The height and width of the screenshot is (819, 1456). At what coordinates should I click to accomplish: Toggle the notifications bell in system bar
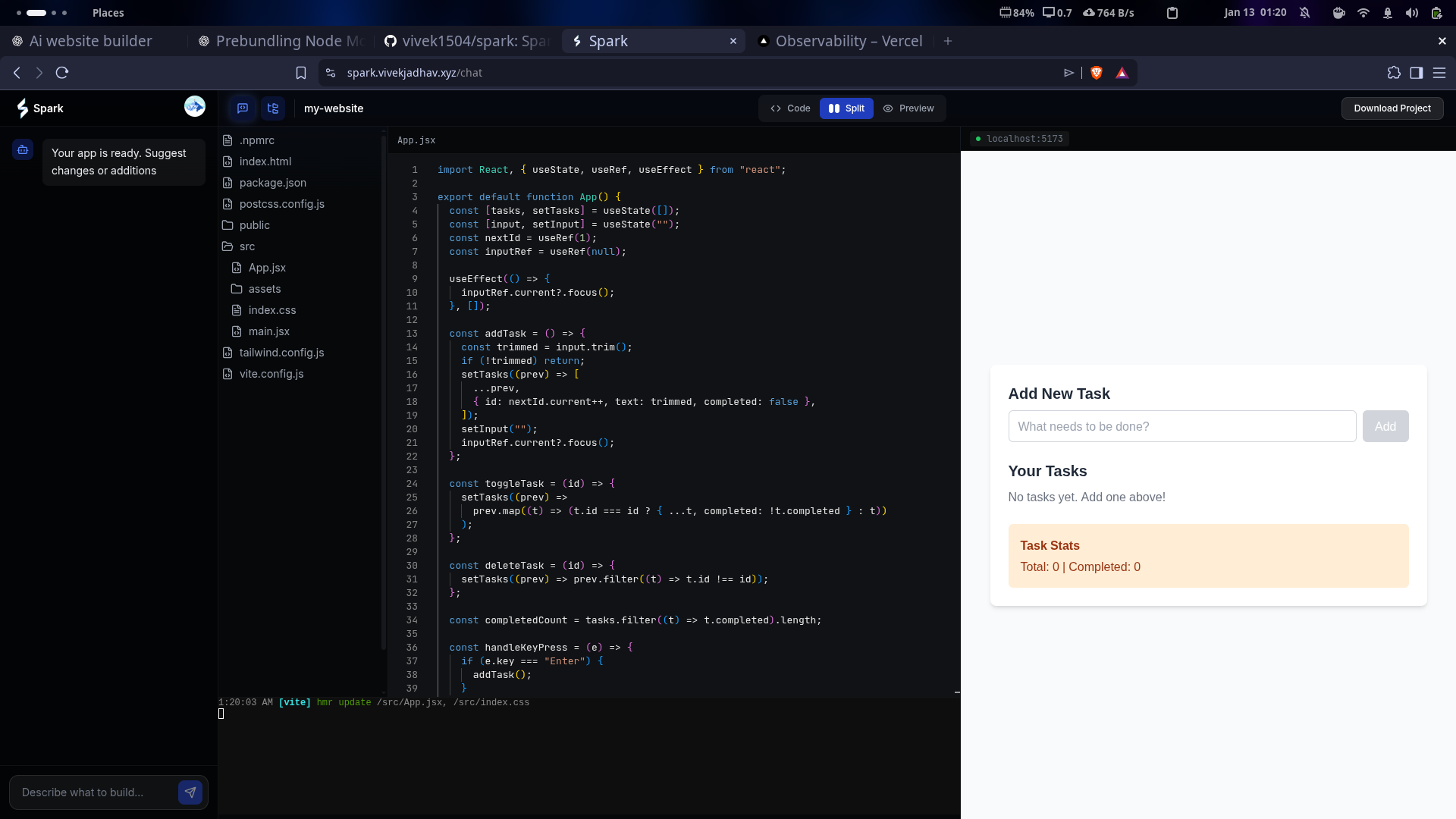[x=1305, y=13]
